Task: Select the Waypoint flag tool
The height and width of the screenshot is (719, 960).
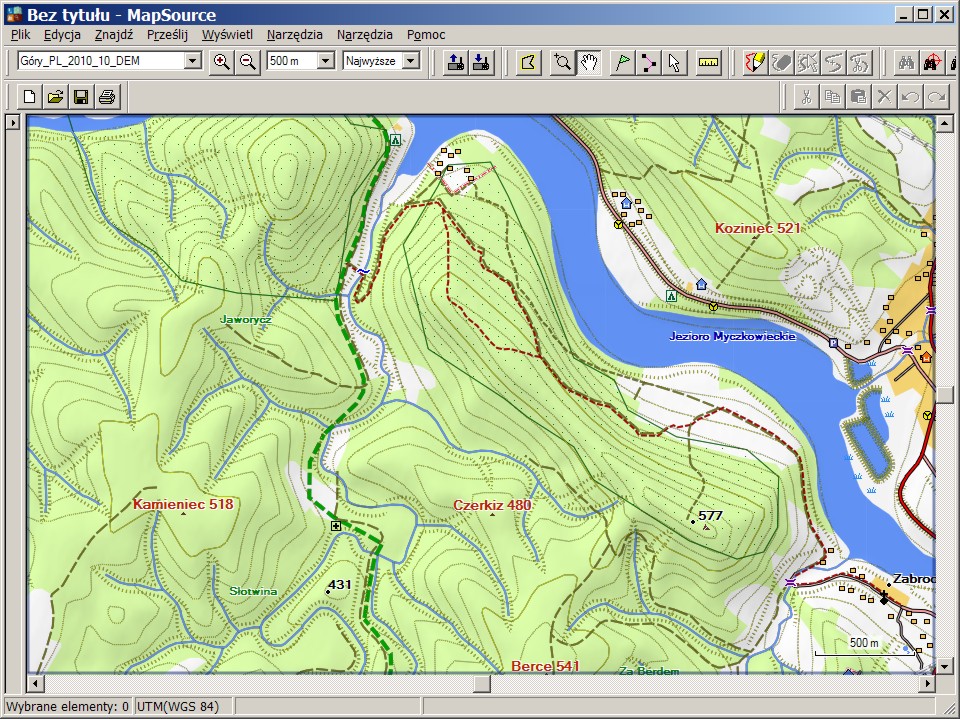Action: (622, 62)
